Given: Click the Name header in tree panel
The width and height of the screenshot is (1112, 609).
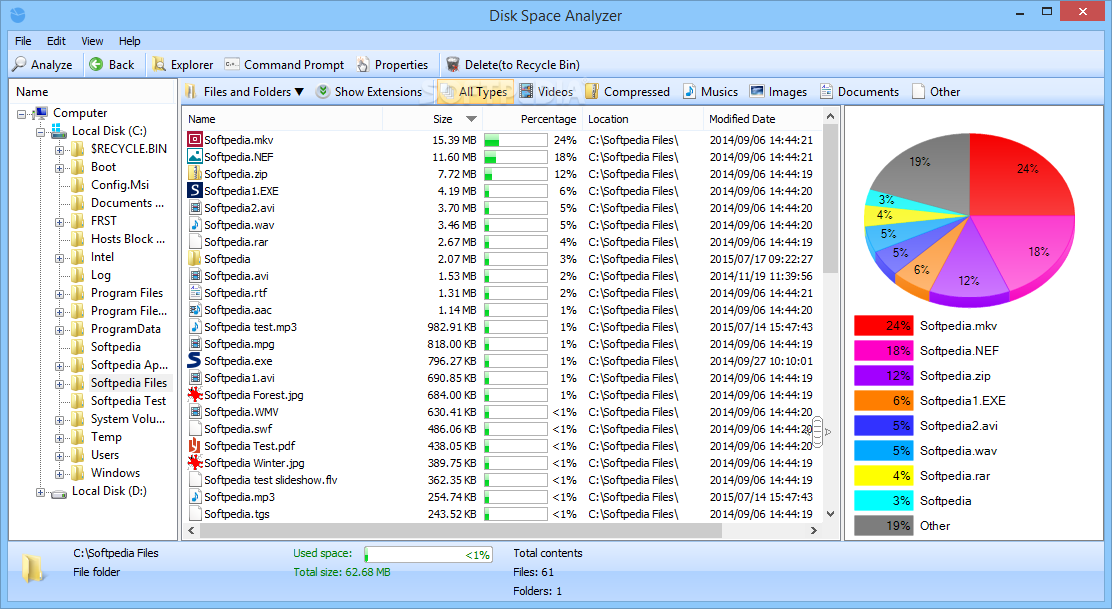Looking at the screenshot, I should 91,92.
